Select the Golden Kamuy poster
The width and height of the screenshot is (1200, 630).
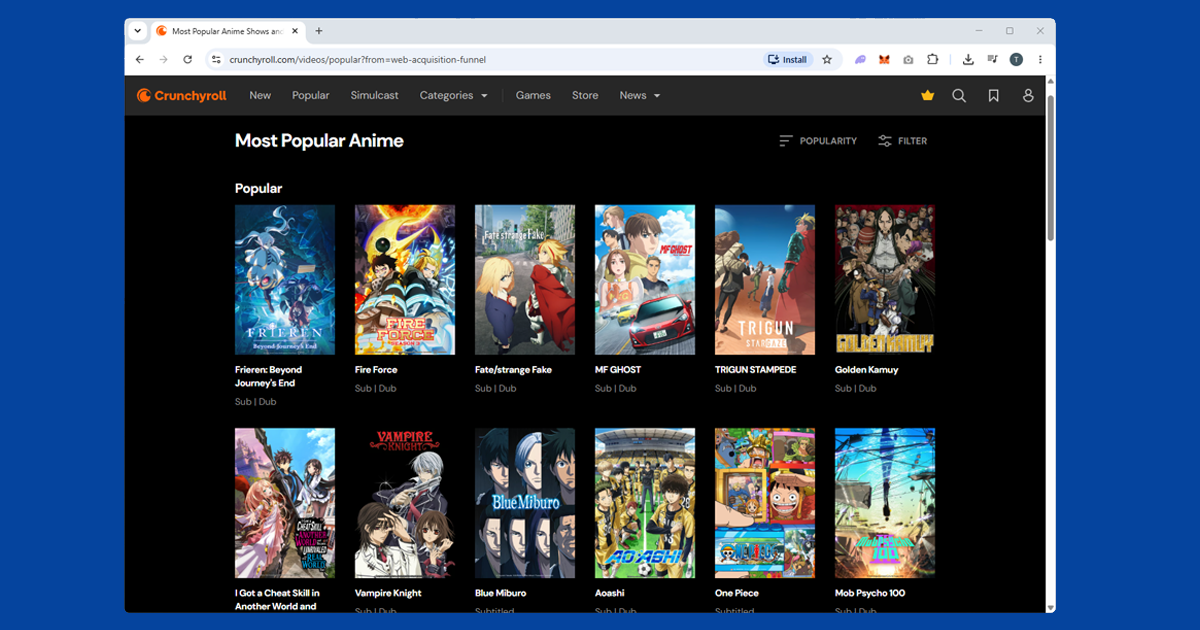[x=885, y=280]
